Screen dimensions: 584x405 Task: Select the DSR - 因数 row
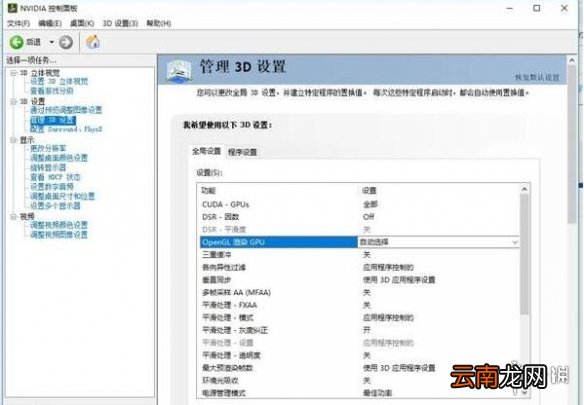(x=359, y=217)
